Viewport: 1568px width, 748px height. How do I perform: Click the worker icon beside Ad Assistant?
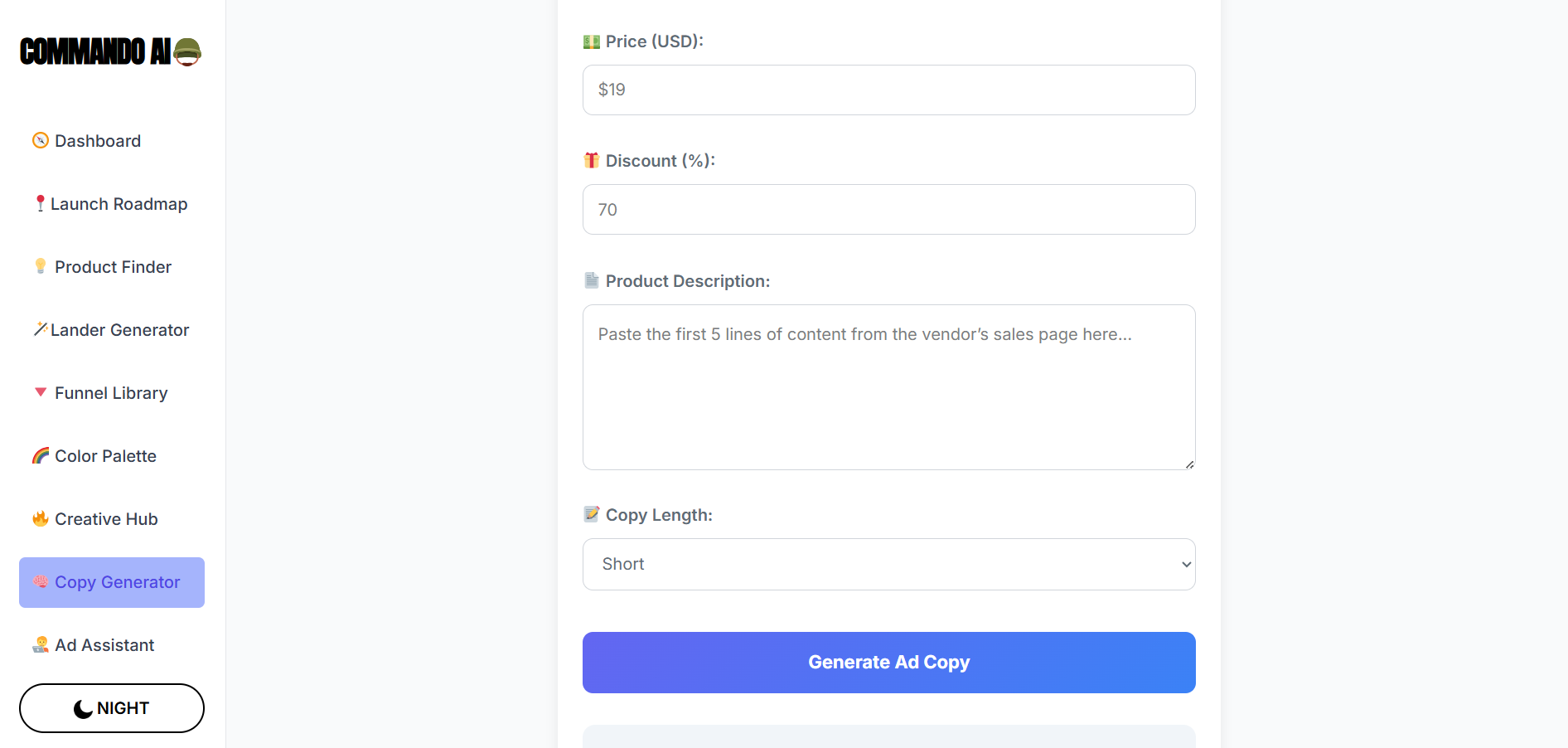[x=40, y=644]
